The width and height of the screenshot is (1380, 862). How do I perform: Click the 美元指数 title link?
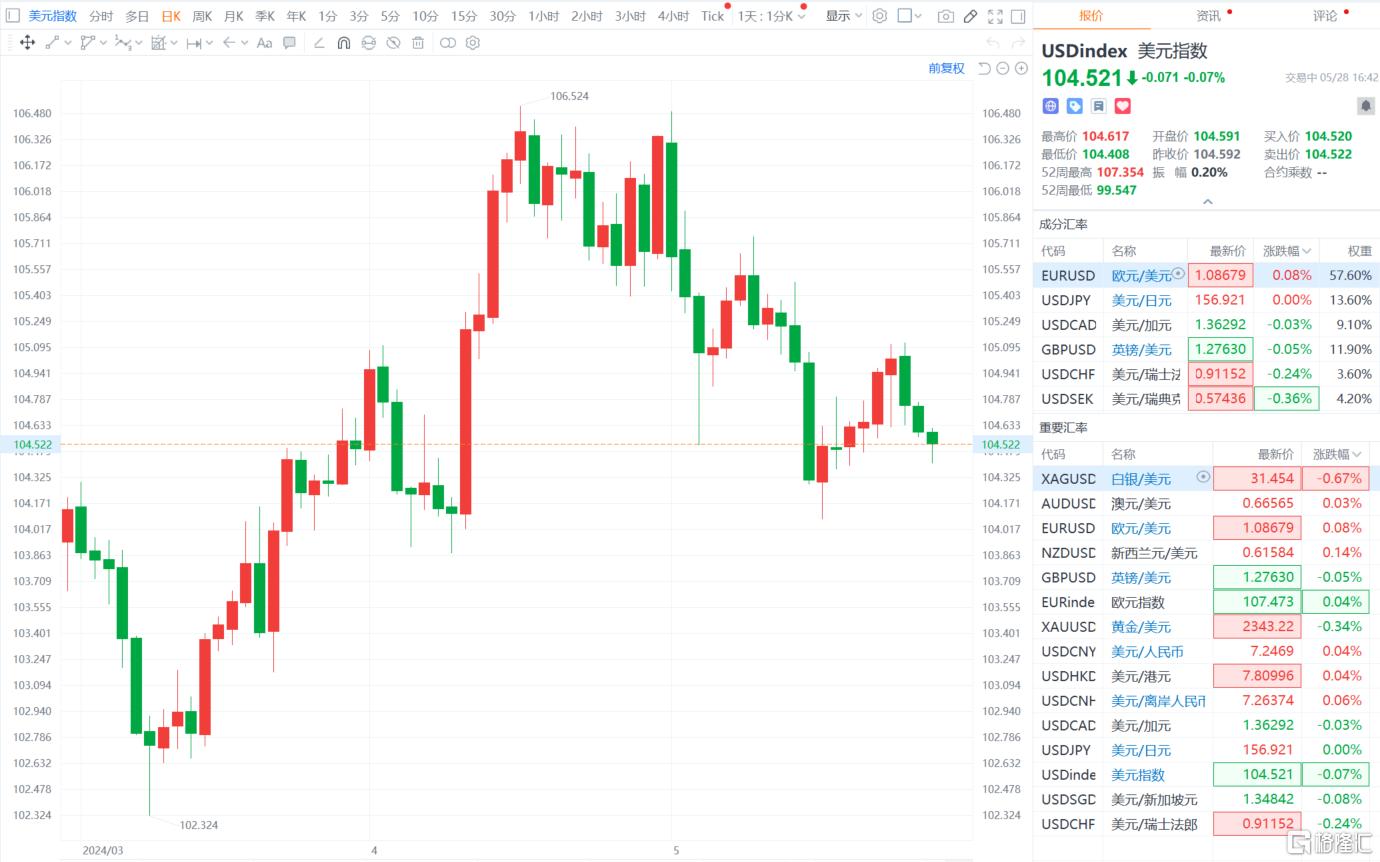53,16
